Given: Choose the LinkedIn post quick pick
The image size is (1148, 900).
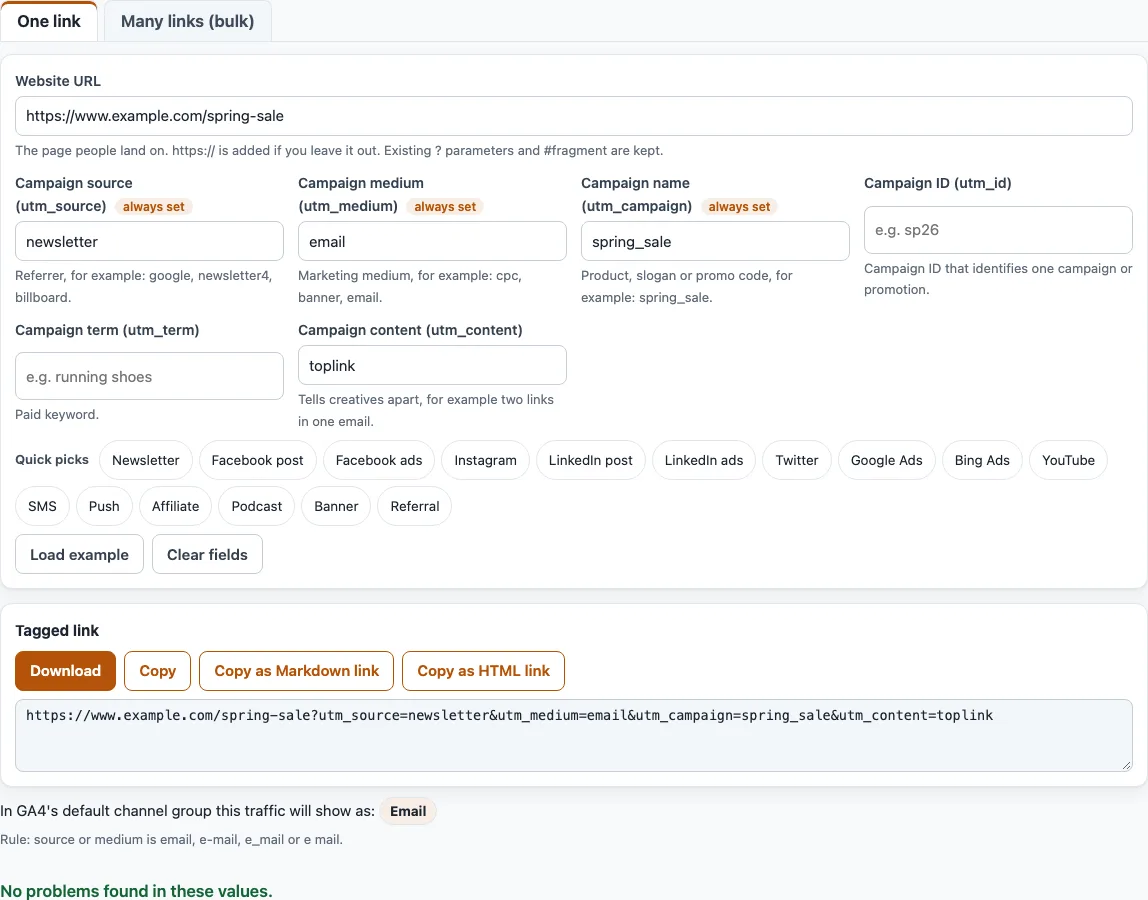Looking at the screenshot, I should 591,460.
